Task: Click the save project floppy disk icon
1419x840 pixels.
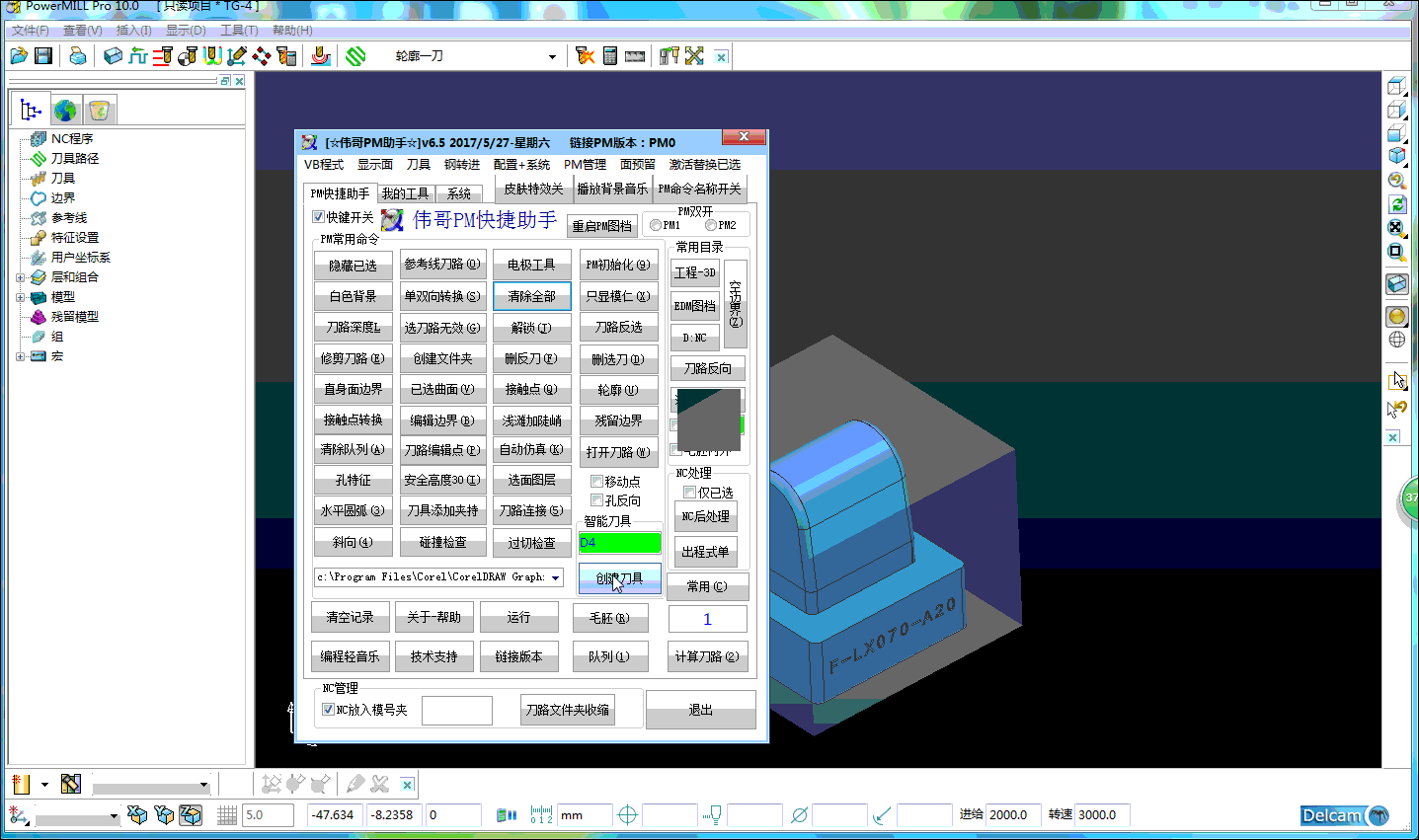Action: coord(43,56)
